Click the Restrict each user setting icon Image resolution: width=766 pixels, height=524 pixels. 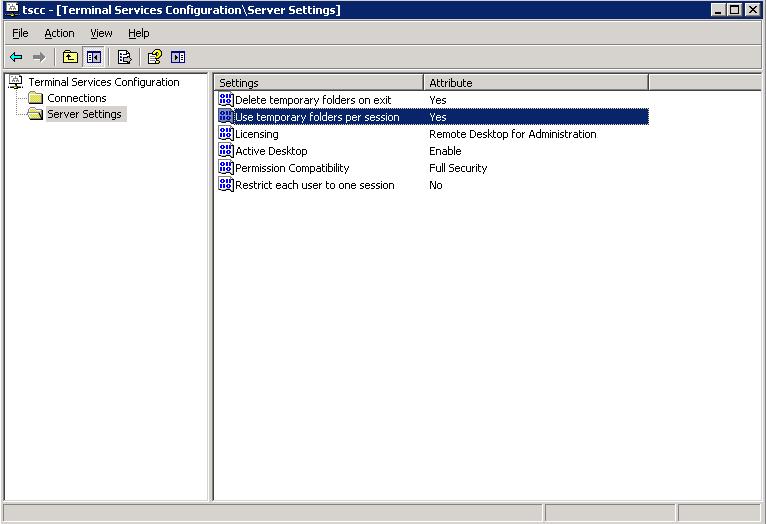pyautogui.click(x=226, y=185)
